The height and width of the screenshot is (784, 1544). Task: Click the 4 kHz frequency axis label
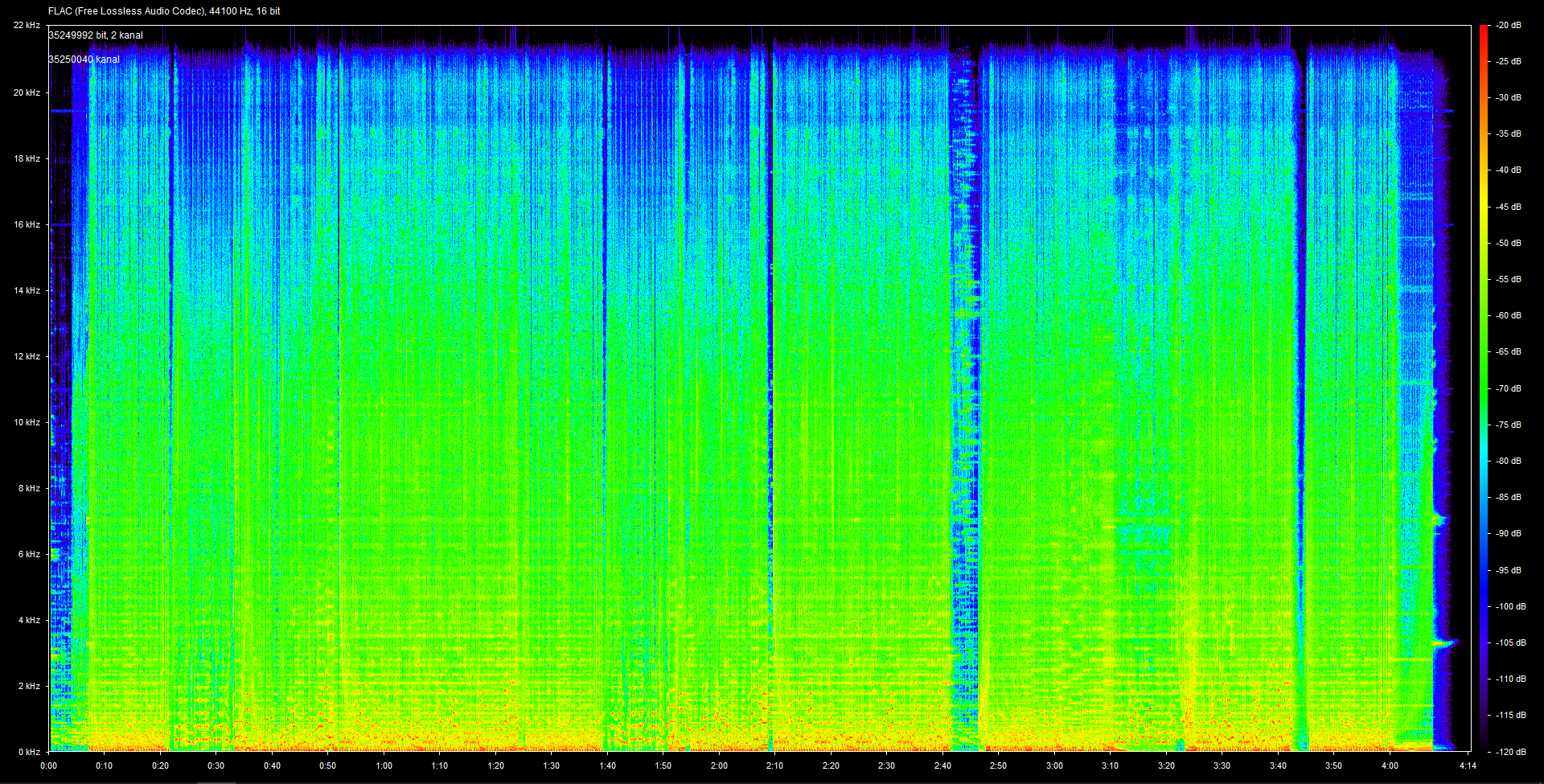[x=29, y=621]
